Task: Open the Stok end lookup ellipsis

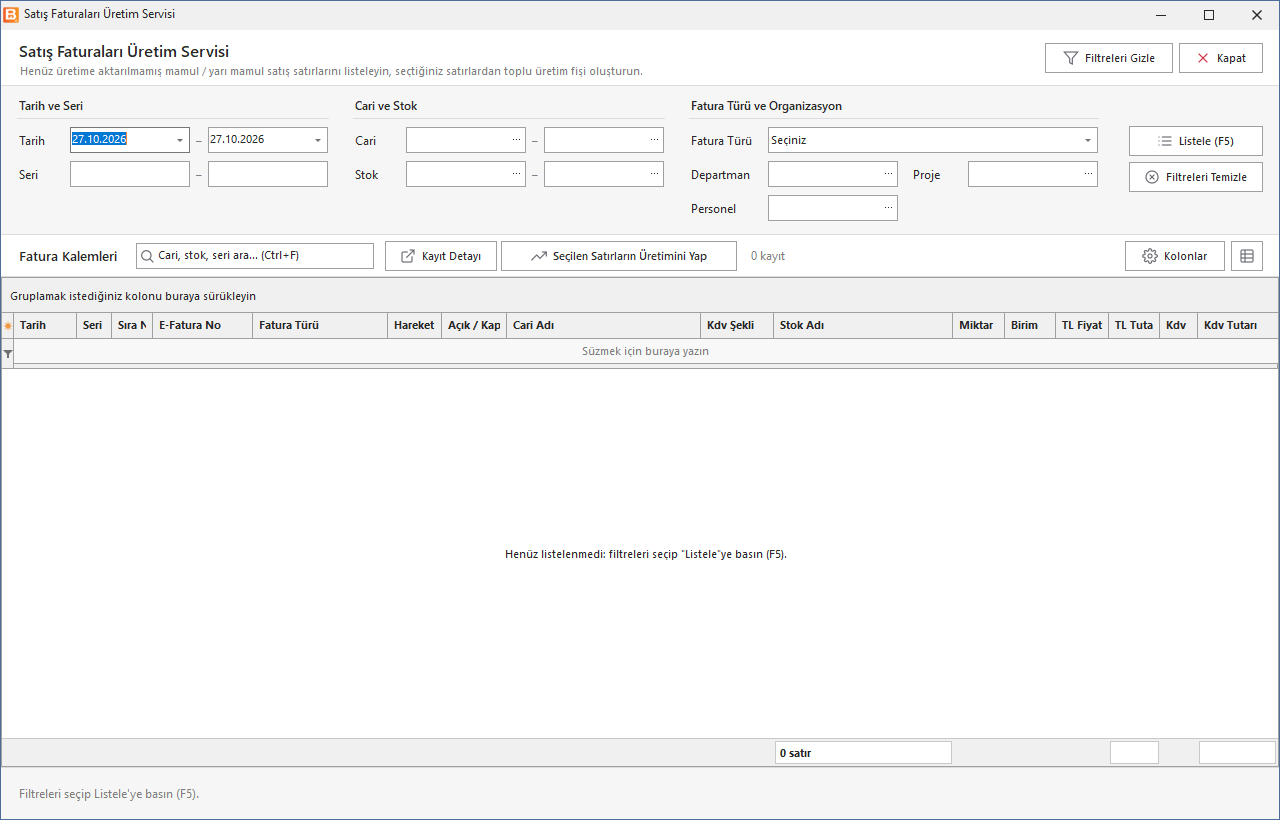Action: 654,174
